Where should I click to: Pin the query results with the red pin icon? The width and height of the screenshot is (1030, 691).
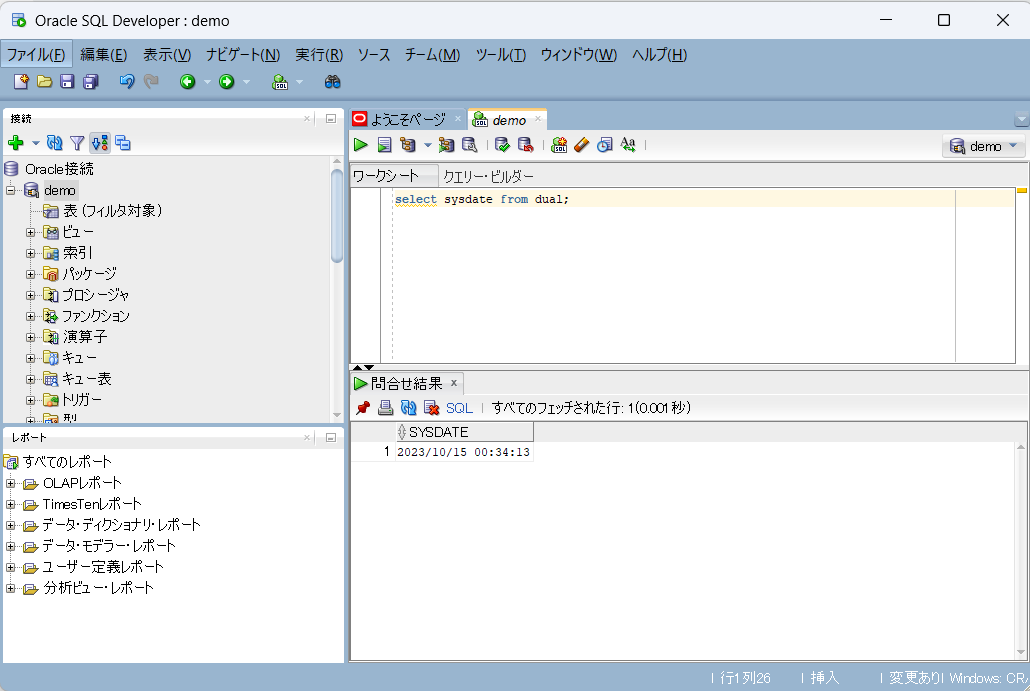[x=361, y=408]
